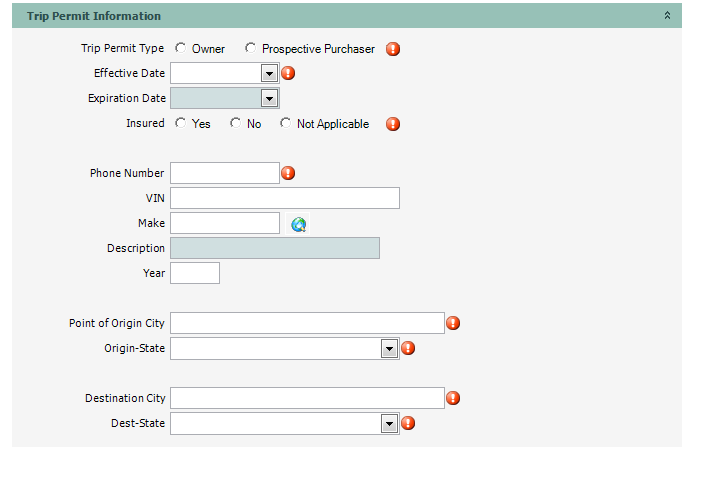Click into the VIN text field
The height and width of the screenshot is (478, 724).
coord(285,198)
